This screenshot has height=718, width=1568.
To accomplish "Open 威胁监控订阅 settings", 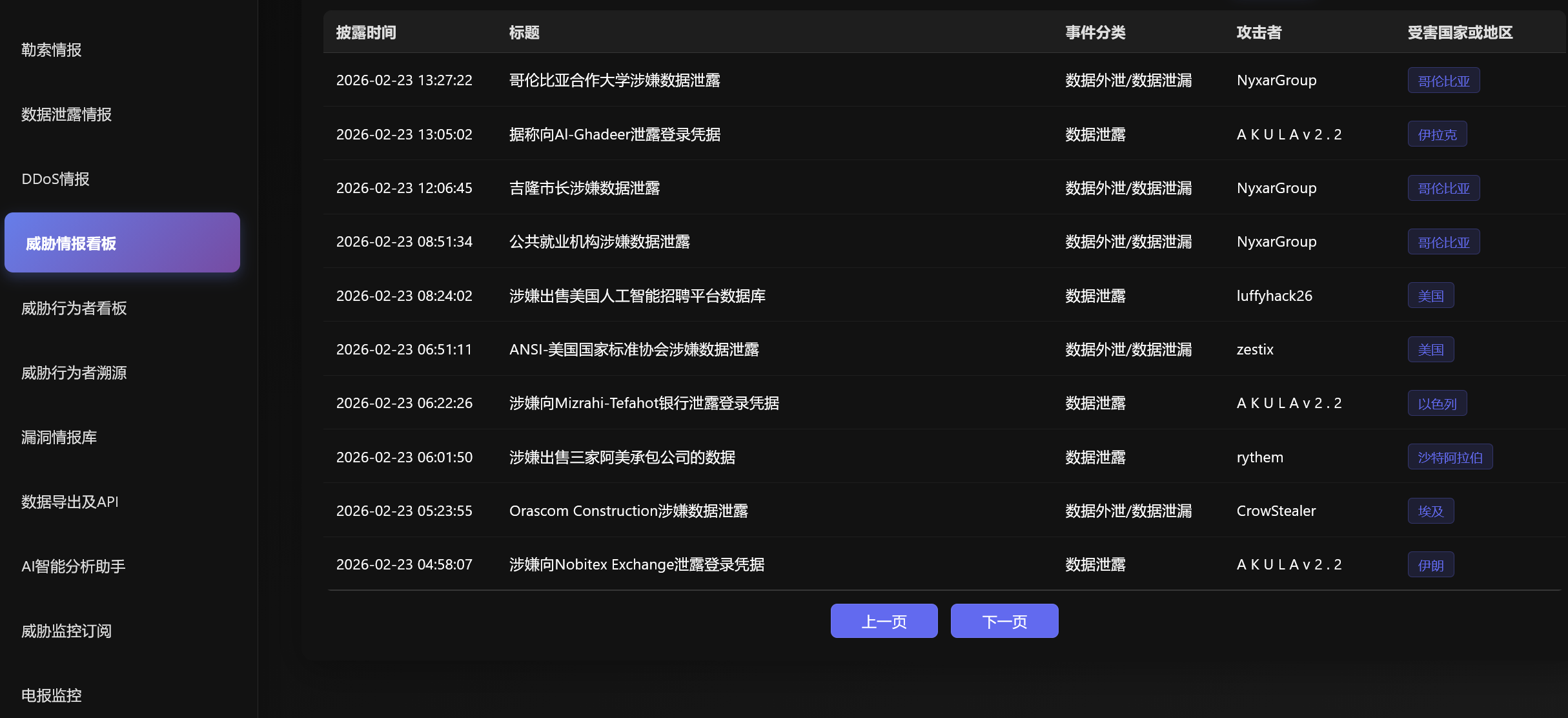I will click(x=66, y=631).
